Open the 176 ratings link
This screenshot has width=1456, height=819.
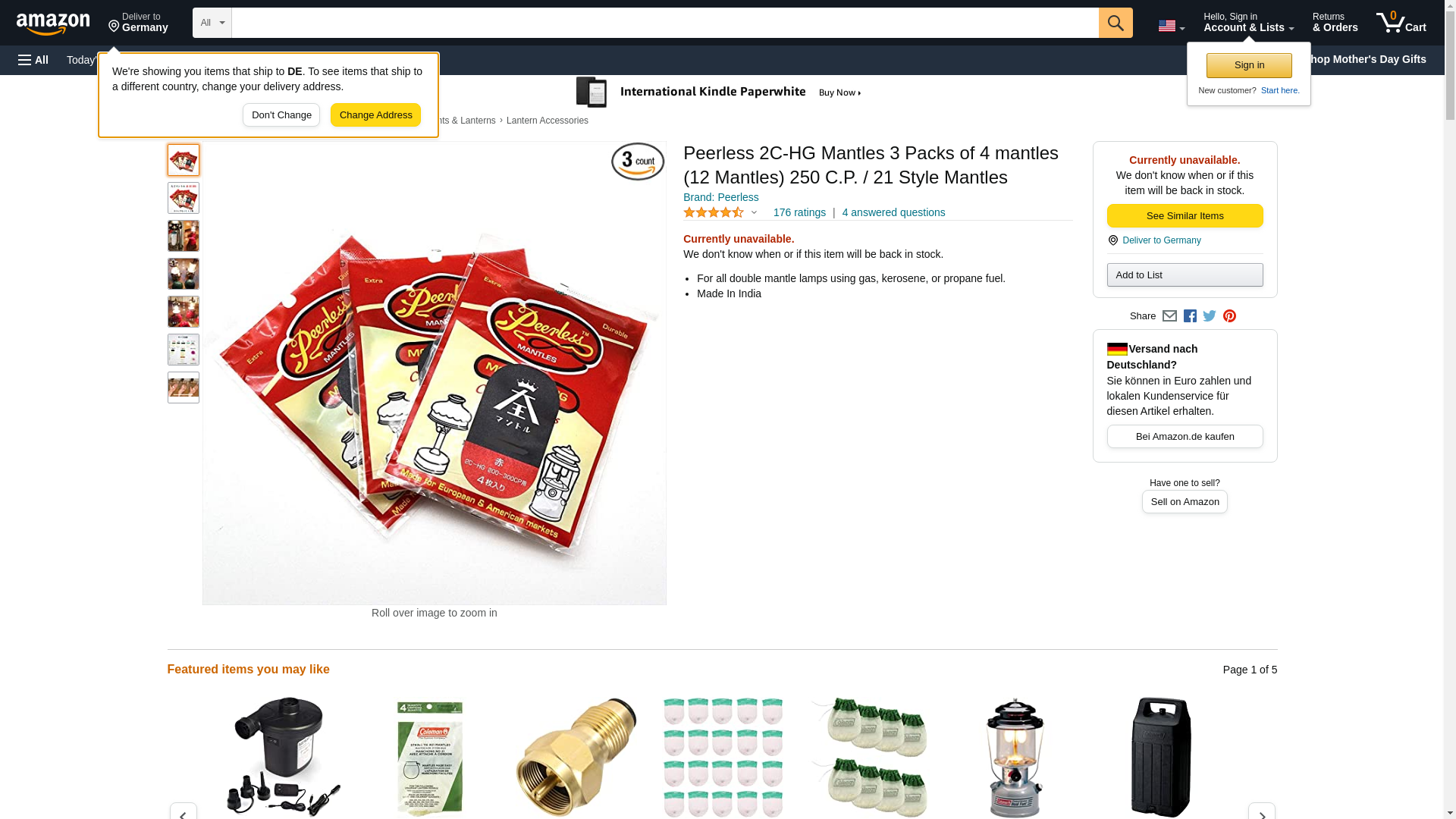tap(799, 213)
